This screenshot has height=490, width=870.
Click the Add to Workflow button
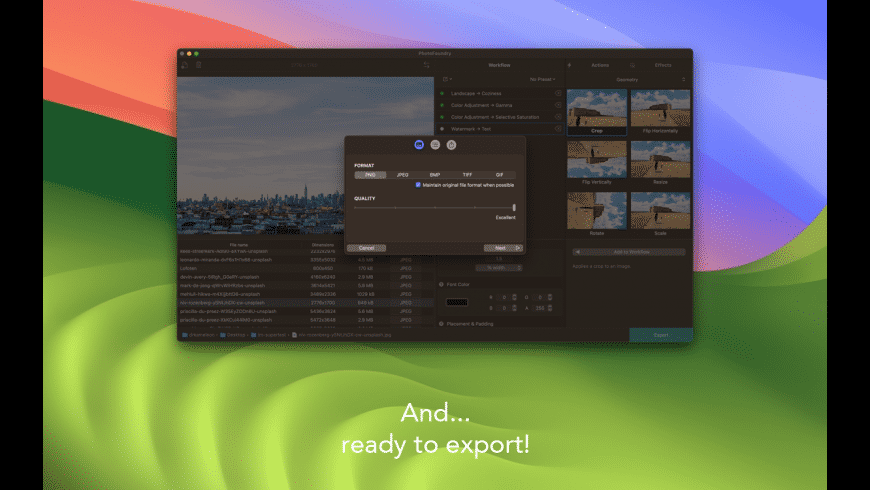click(x=629, y=252)
